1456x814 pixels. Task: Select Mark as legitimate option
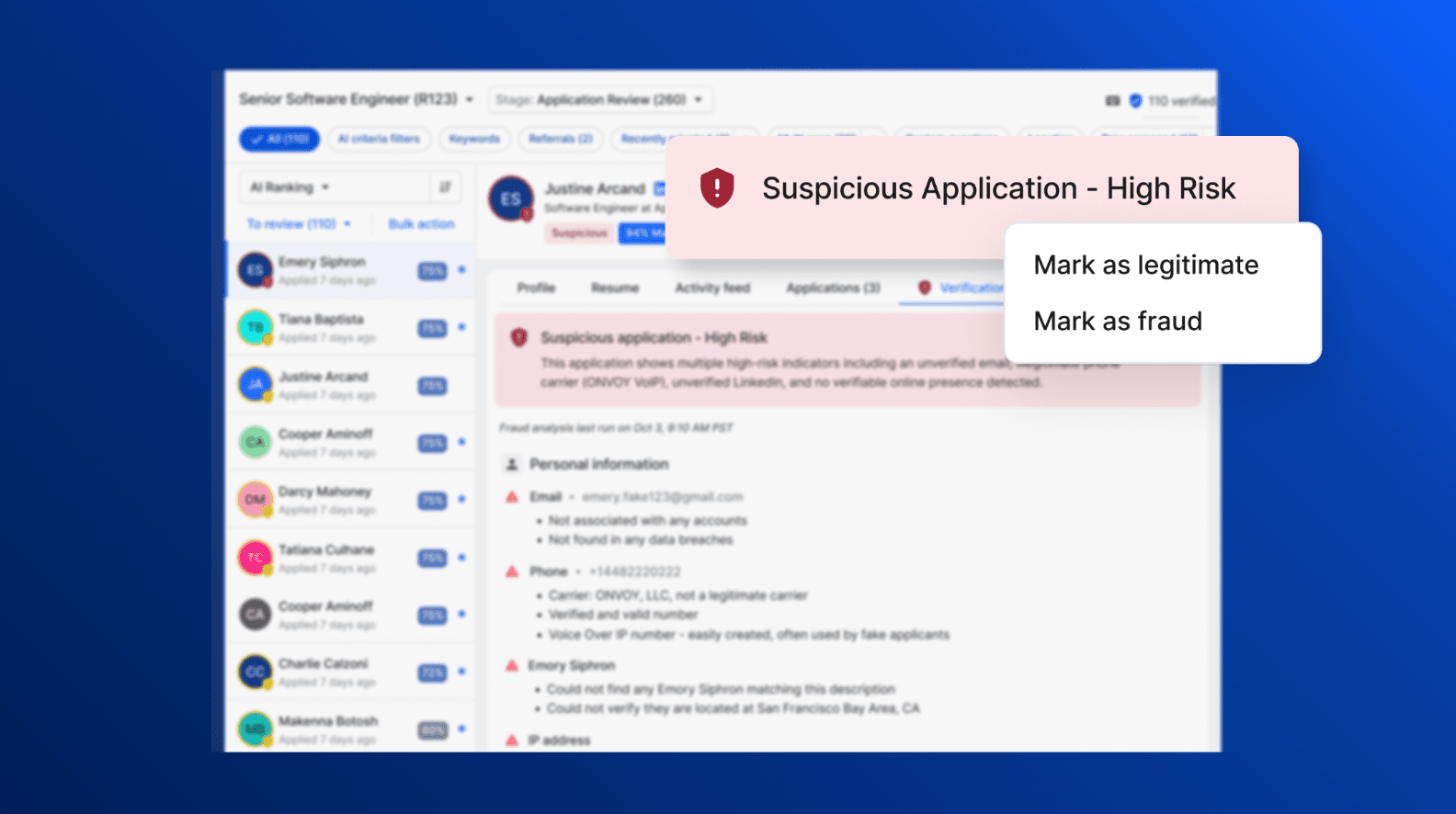[x=1145, y=266]
